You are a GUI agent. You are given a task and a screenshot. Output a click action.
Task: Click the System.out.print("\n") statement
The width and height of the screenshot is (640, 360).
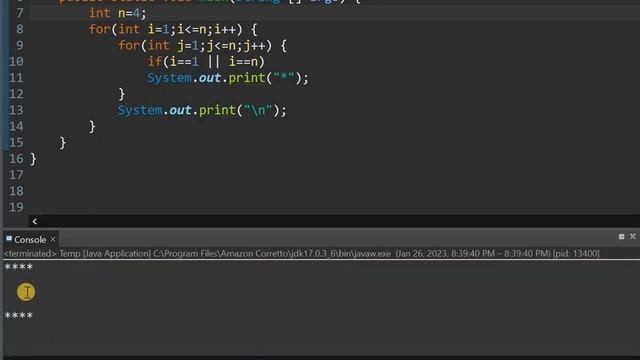(202, 110)
